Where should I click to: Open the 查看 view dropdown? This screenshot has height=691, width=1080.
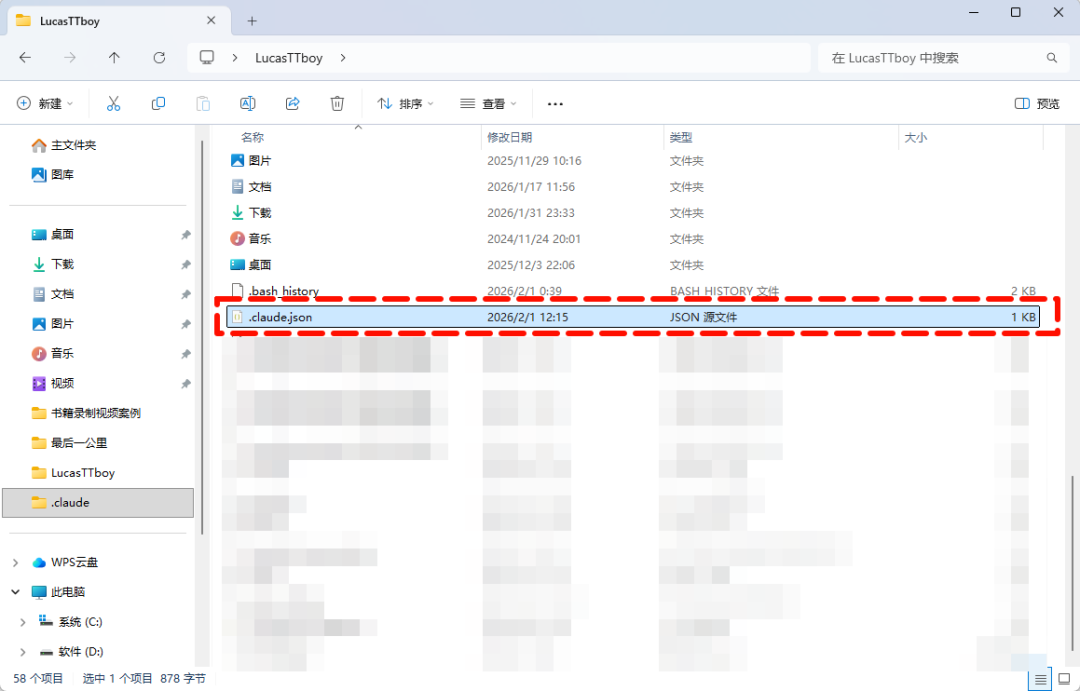(488, 103)
